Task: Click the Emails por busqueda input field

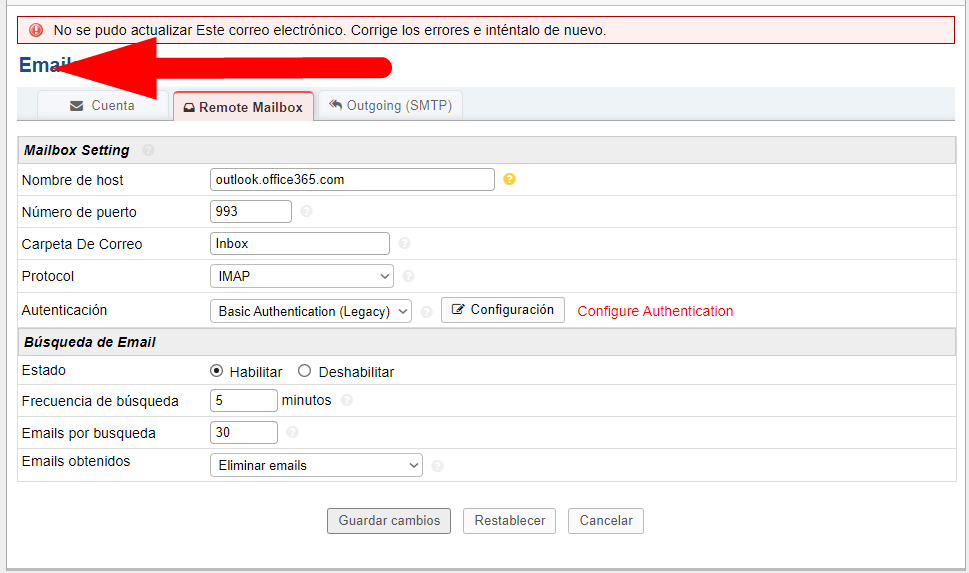Action: (244, 433)
